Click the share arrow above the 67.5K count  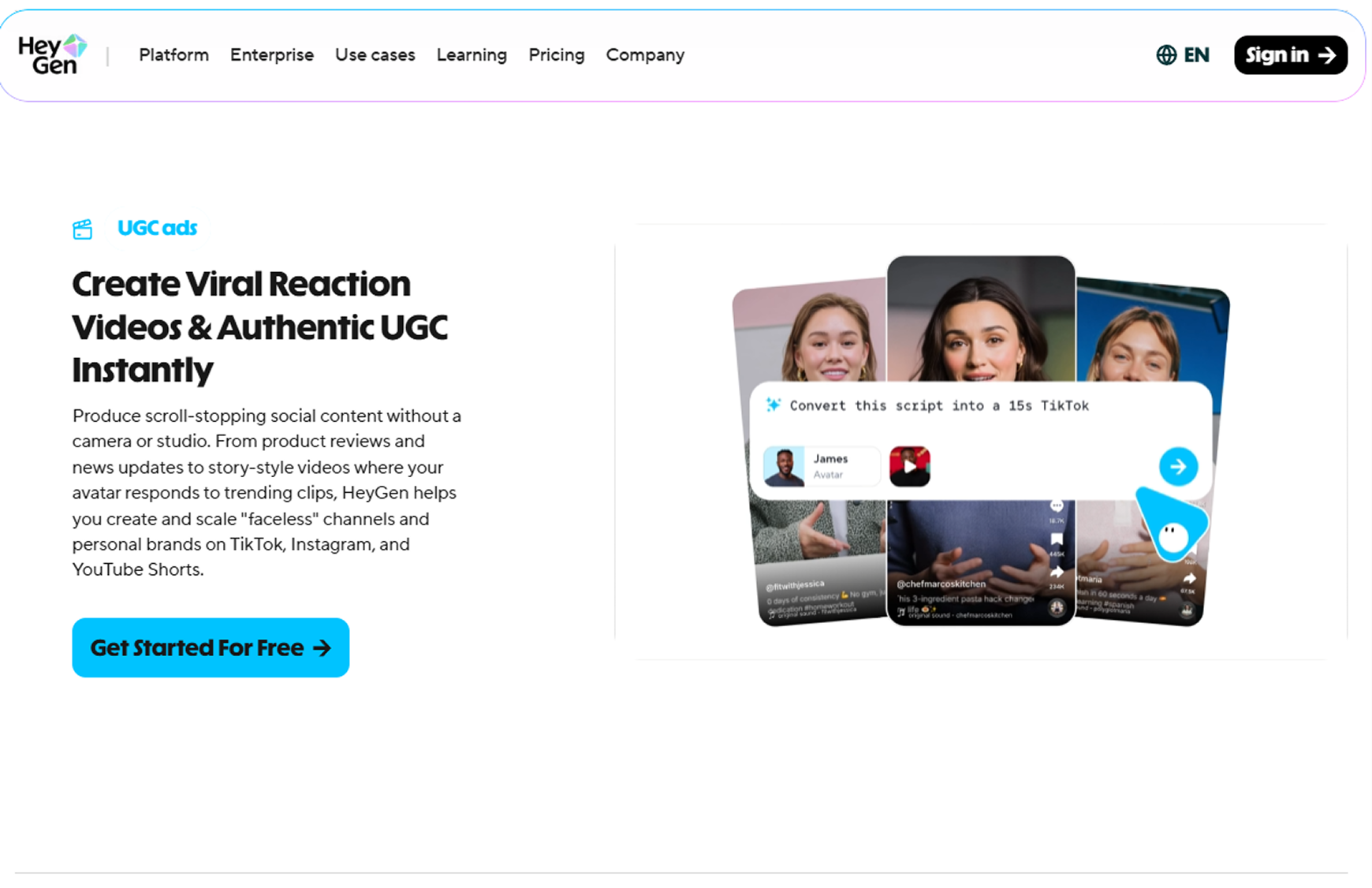pyautogui.click(x=1189, y=579)
